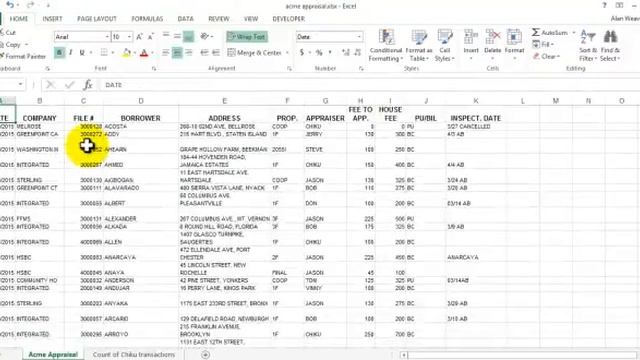640x360 pixels.
Task: Open Format as Table gallery
Action: pyautogui.click(x=419, y=46)
